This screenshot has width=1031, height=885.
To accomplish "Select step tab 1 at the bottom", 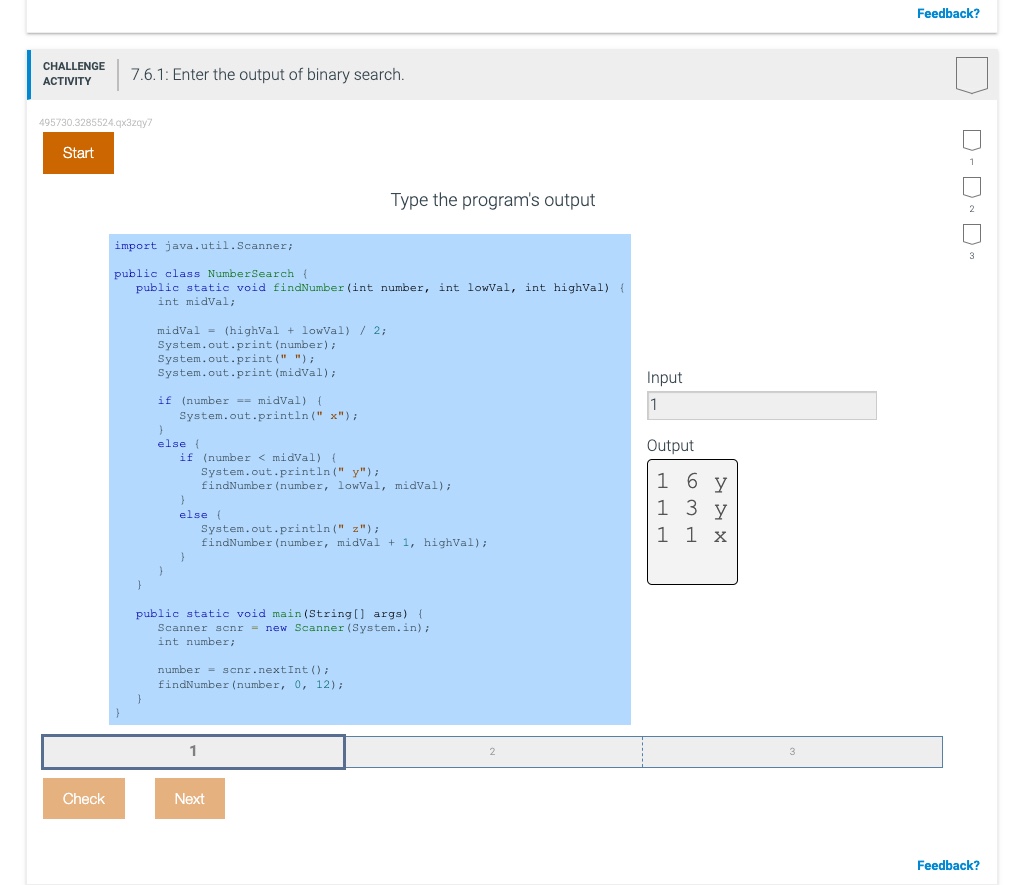I will [192, 751].
